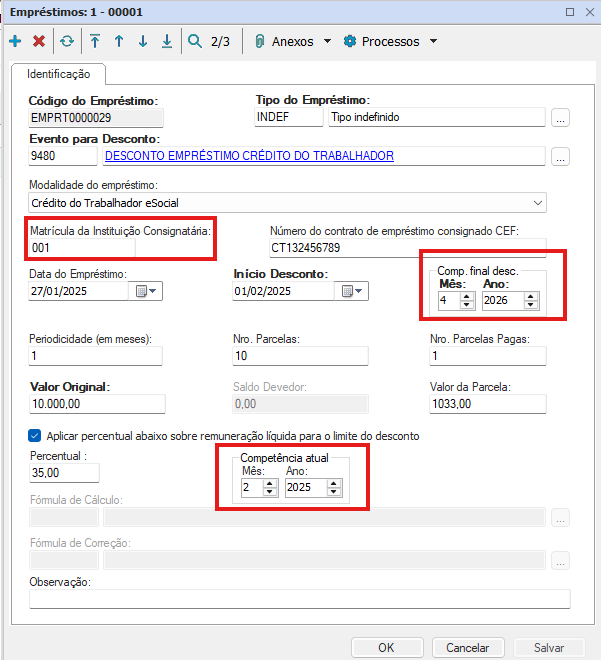Click ellipsis button beside Tipo indefinido
This screenshot has height=660, width=601.
point(560,118)
